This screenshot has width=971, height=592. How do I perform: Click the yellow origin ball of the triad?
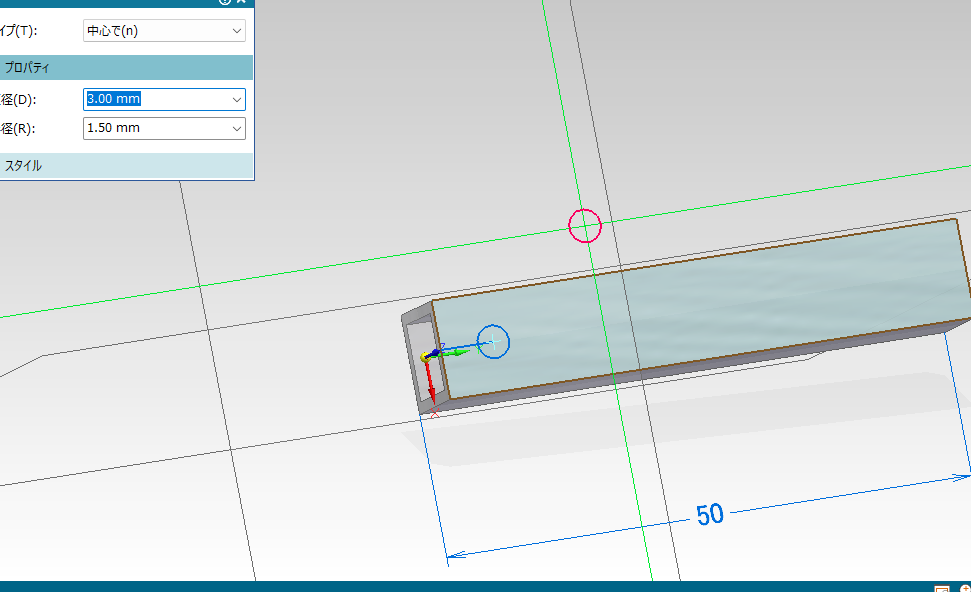425,357
